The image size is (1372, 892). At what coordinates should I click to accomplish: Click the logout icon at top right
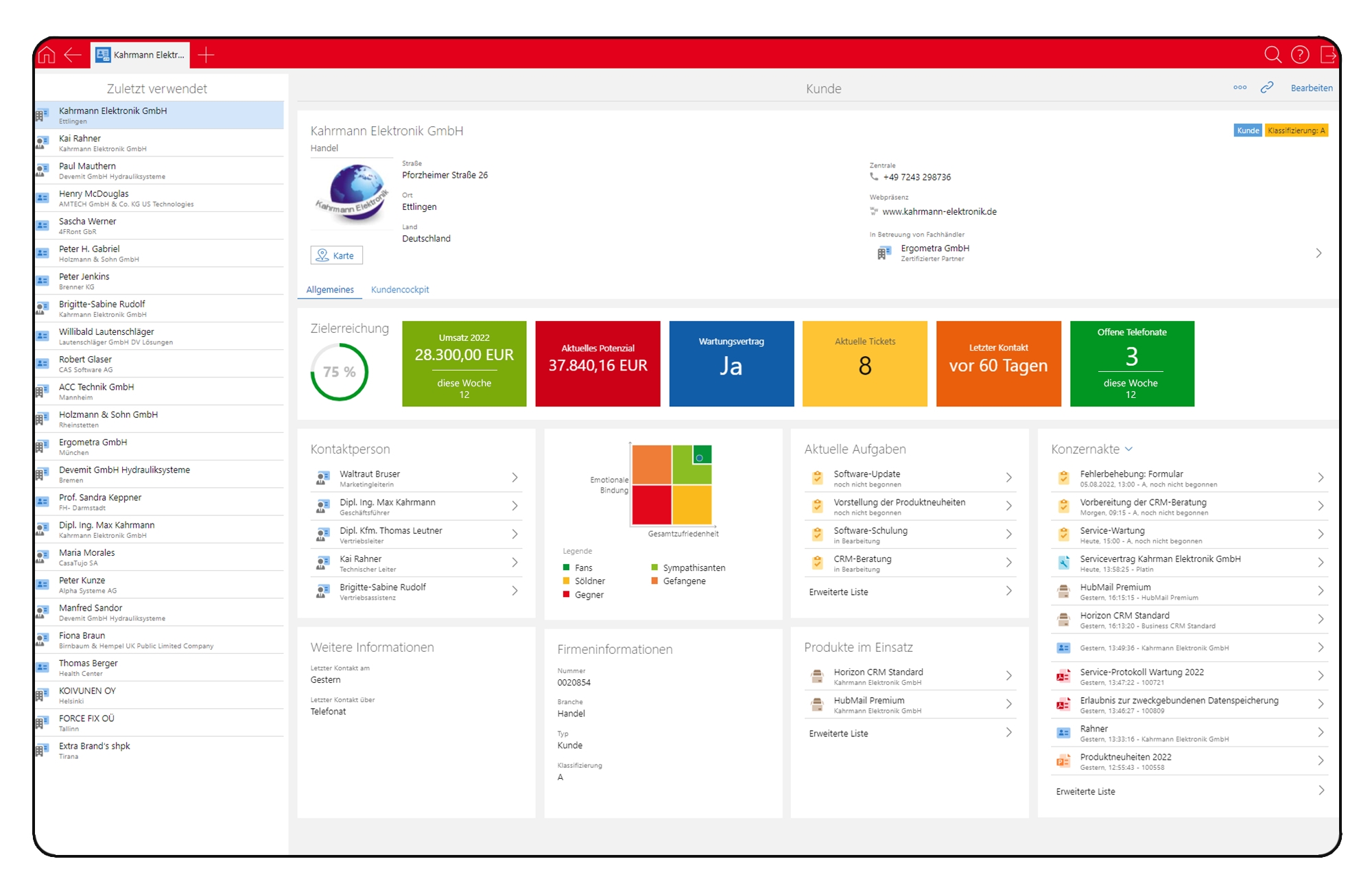[x=1328, y=55]
